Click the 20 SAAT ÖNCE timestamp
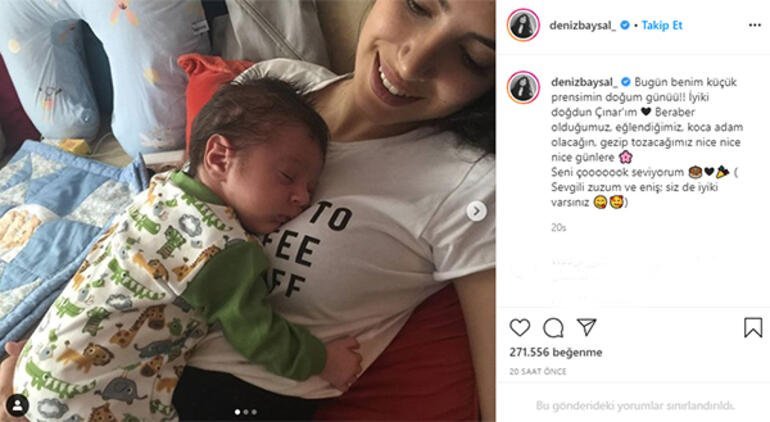770x422 pixels. (538, 372)
